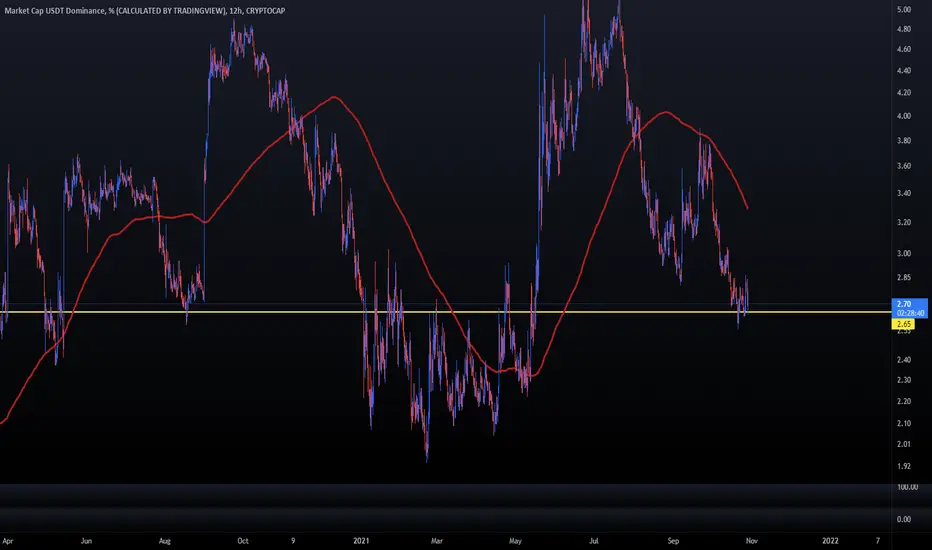Click the 4.20 price axis label
Screen dimensions: 932x550
(903, 93)
